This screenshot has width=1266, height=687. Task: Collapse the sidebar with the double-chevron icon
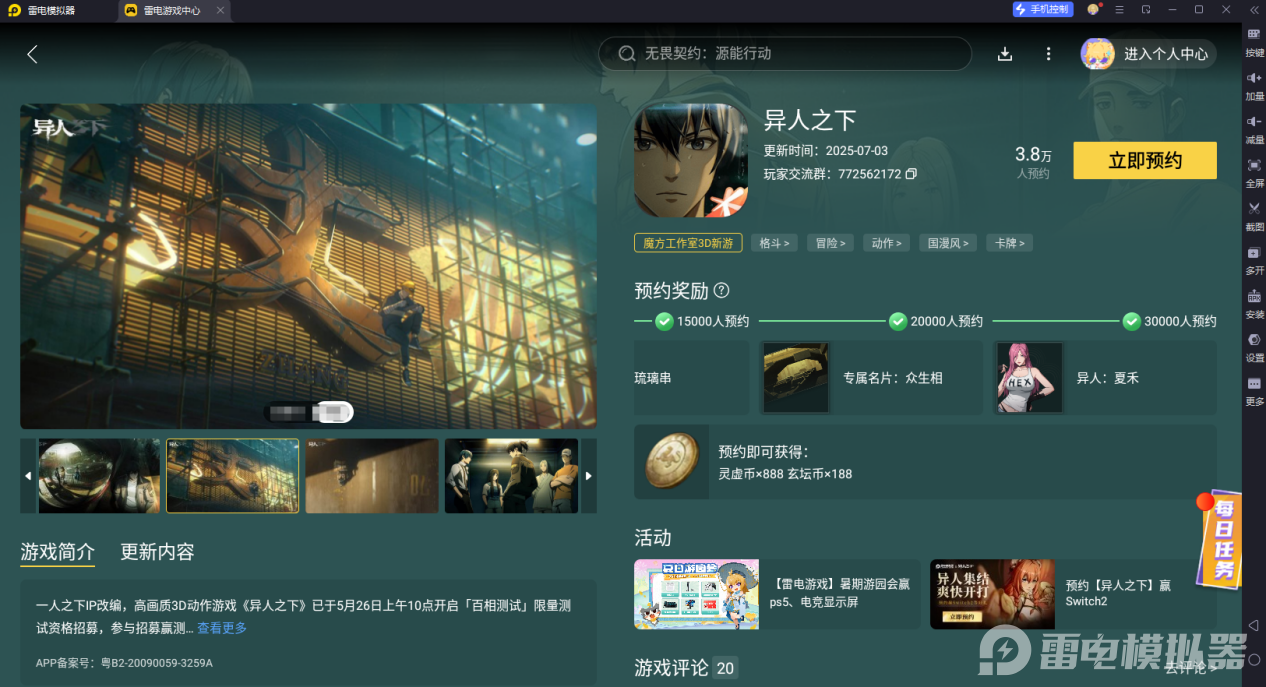coord(1253,9)
